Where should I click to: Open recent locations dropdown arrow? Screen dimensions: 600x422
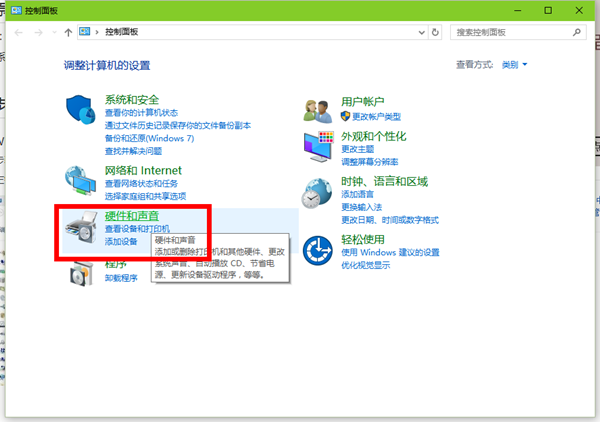point(54,33)
